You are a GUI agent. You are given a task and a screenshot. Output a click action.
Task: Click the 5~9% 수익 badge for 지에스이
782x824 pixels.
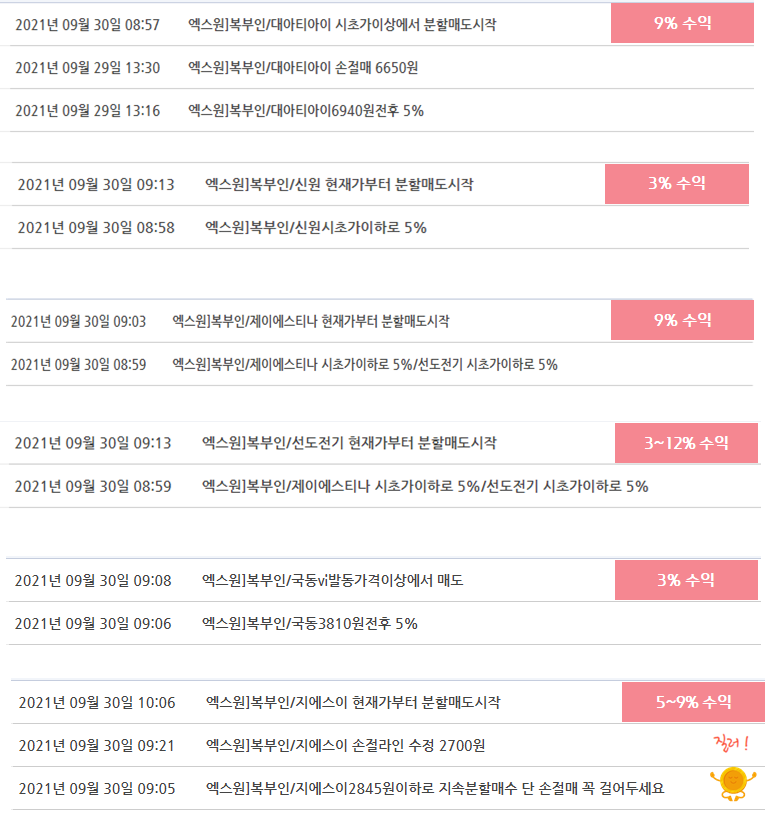(x=693, y=702)
